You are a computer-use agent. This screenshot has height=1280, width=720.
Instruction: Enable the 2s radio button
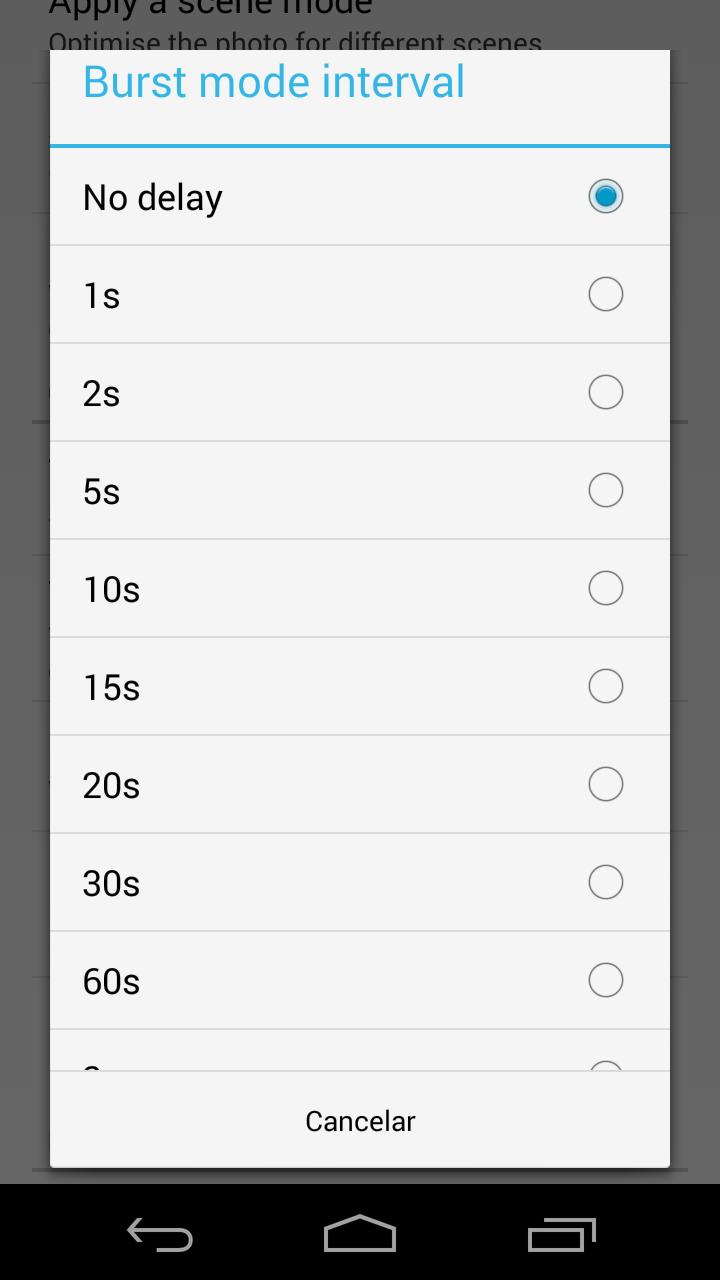[605, 392]
